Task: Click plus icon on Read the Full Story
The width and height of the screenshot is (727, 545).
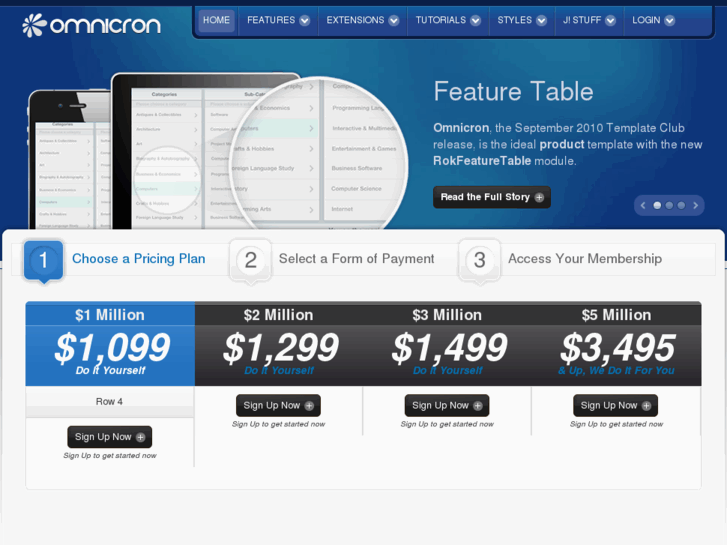Action: [x=539, y=198]
